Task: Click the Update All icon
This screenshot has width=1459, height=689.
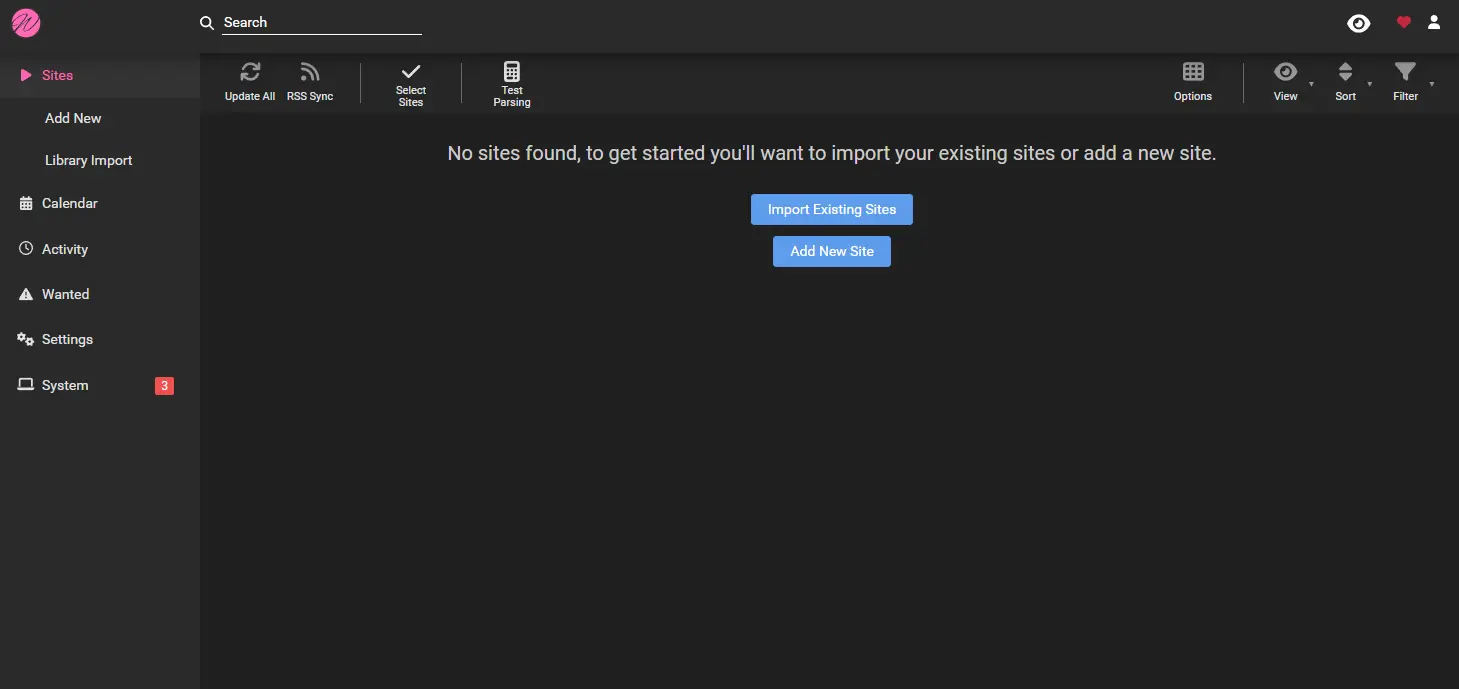Action: [x=249, y=80]
